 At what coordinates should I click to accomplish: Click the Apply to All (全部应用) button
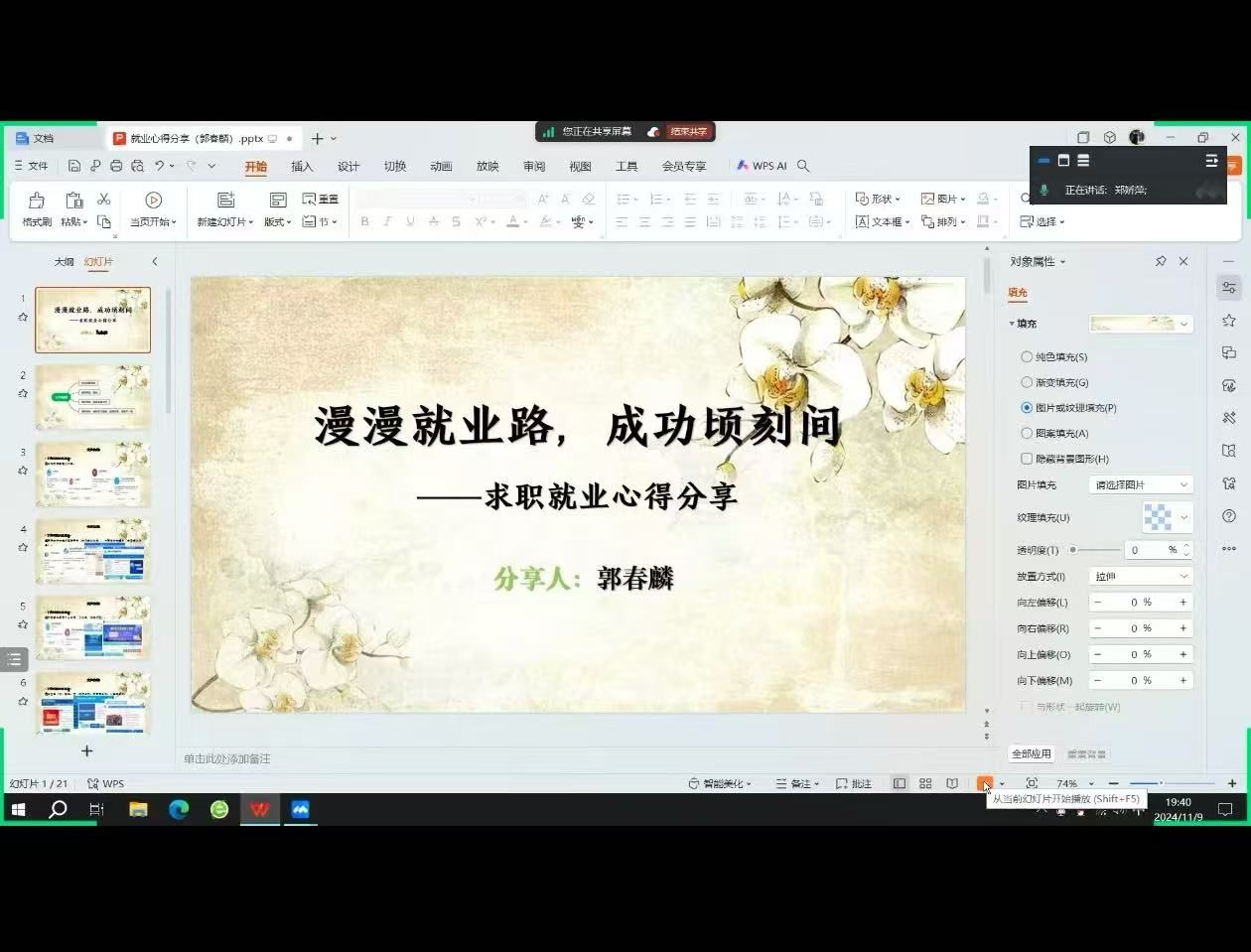click(1031, 753)
